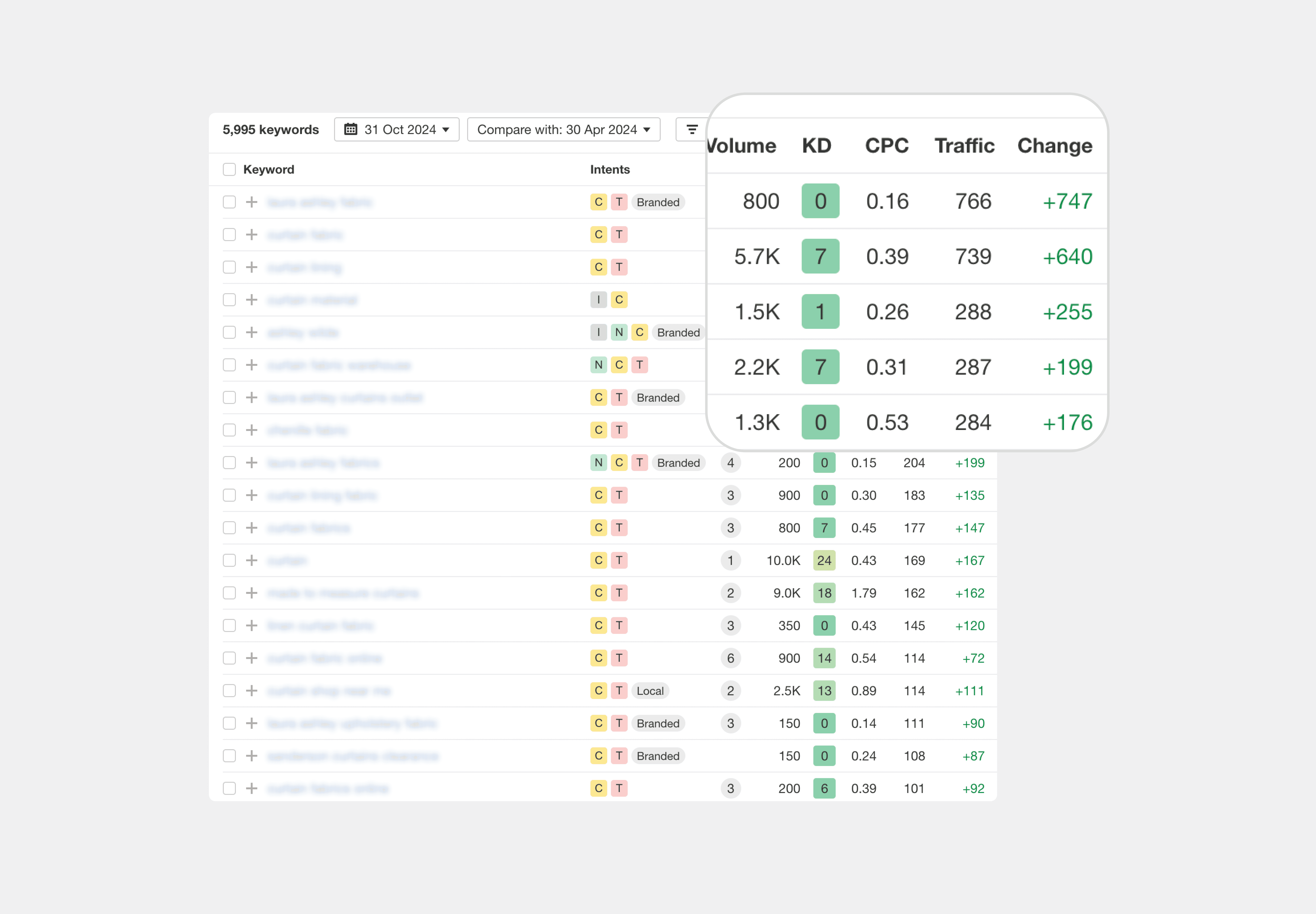The image size is (1316, 914).
Task: Click the KD badge showing 13
Action: pyautogui.click(x=824, y=691)
